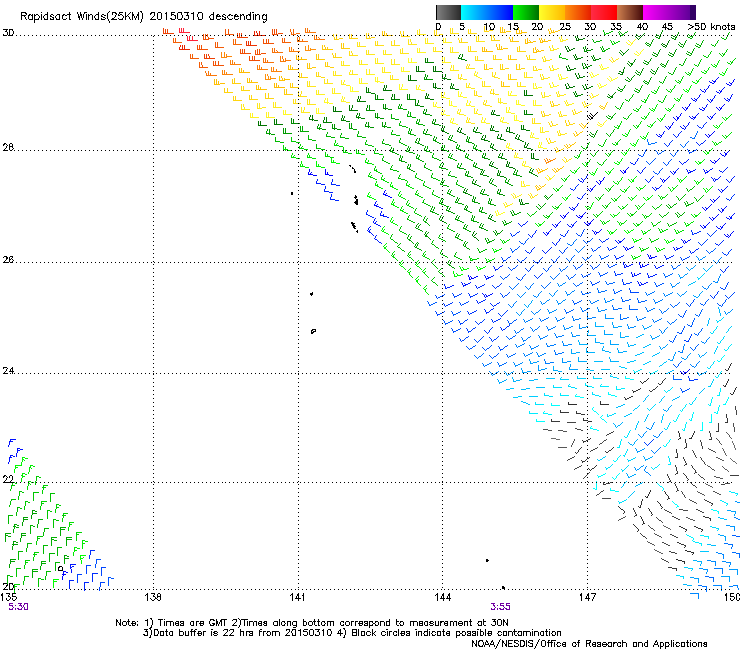740x650 pixels.
Task: Click the magenta 40-45 knots legend swatch
Action: pyautogui.click(x=656, y=12)
